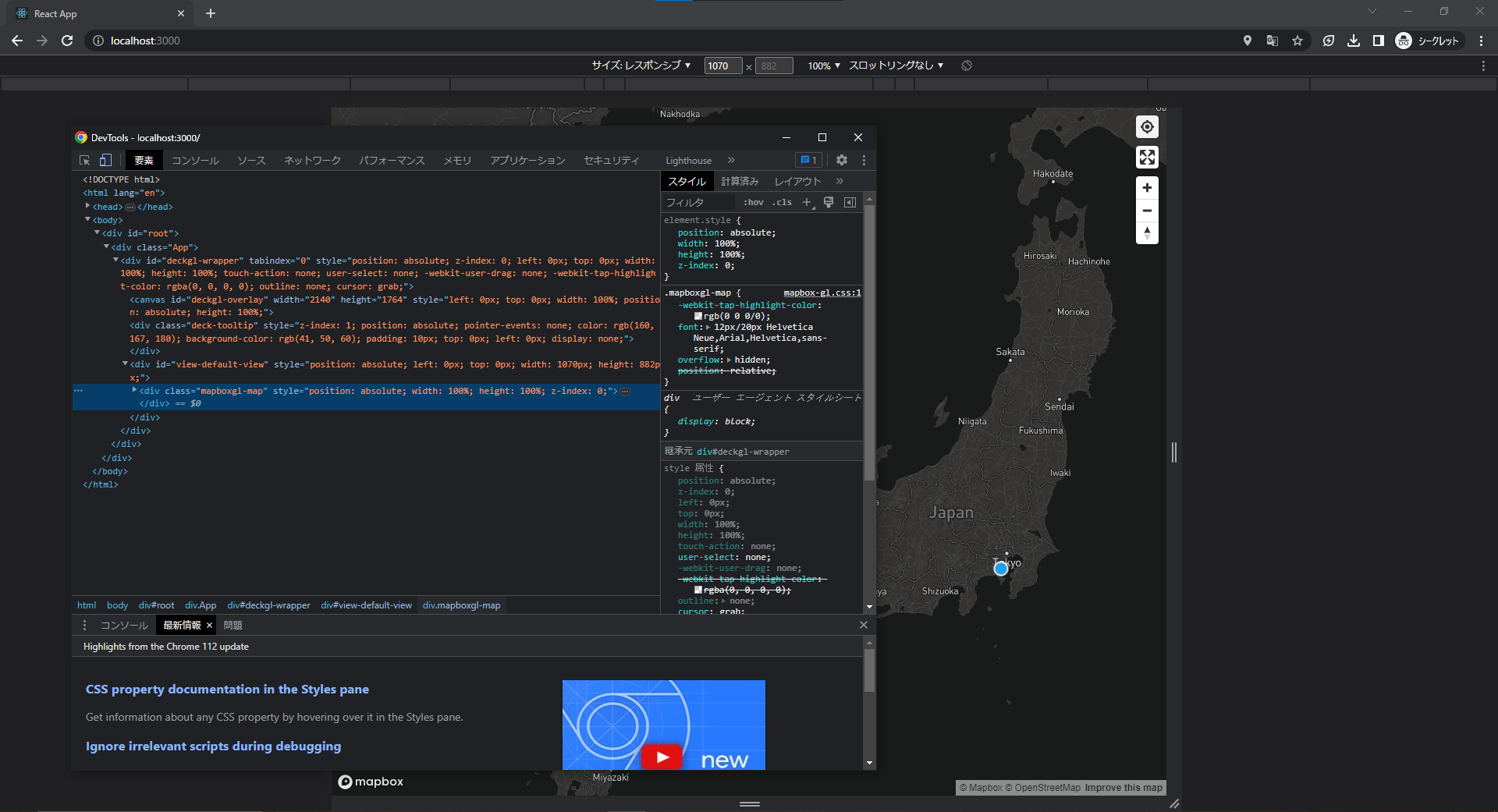Click the new element class (+) icon in Styles
Image resolution: width=1498 pixels, height=812 pixels.
coord(808,202)
